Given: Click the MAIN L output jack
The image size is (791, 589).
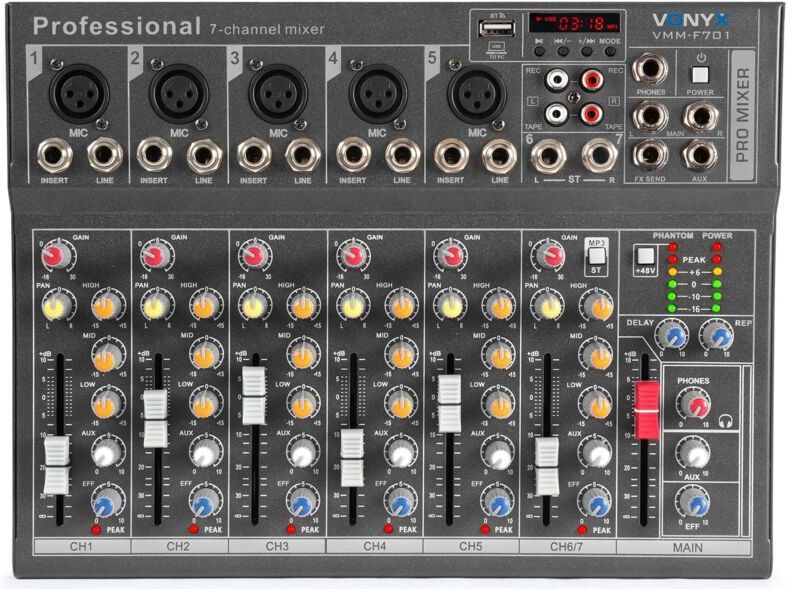Looking at the screenshot, I should pyautogui.click(x=650, y=116).
